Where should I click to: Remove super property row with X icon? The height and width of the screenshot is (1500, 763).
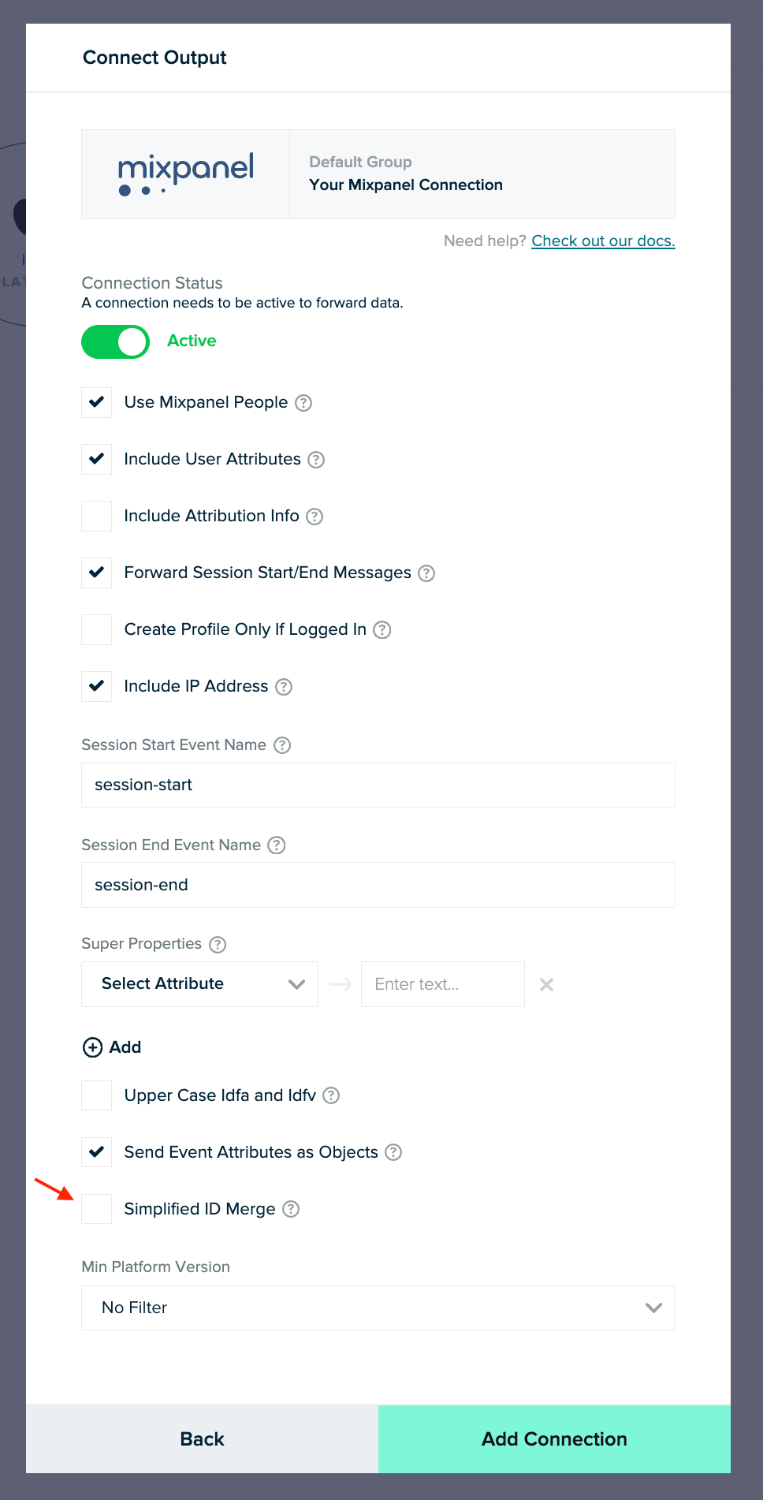point(546,984)
